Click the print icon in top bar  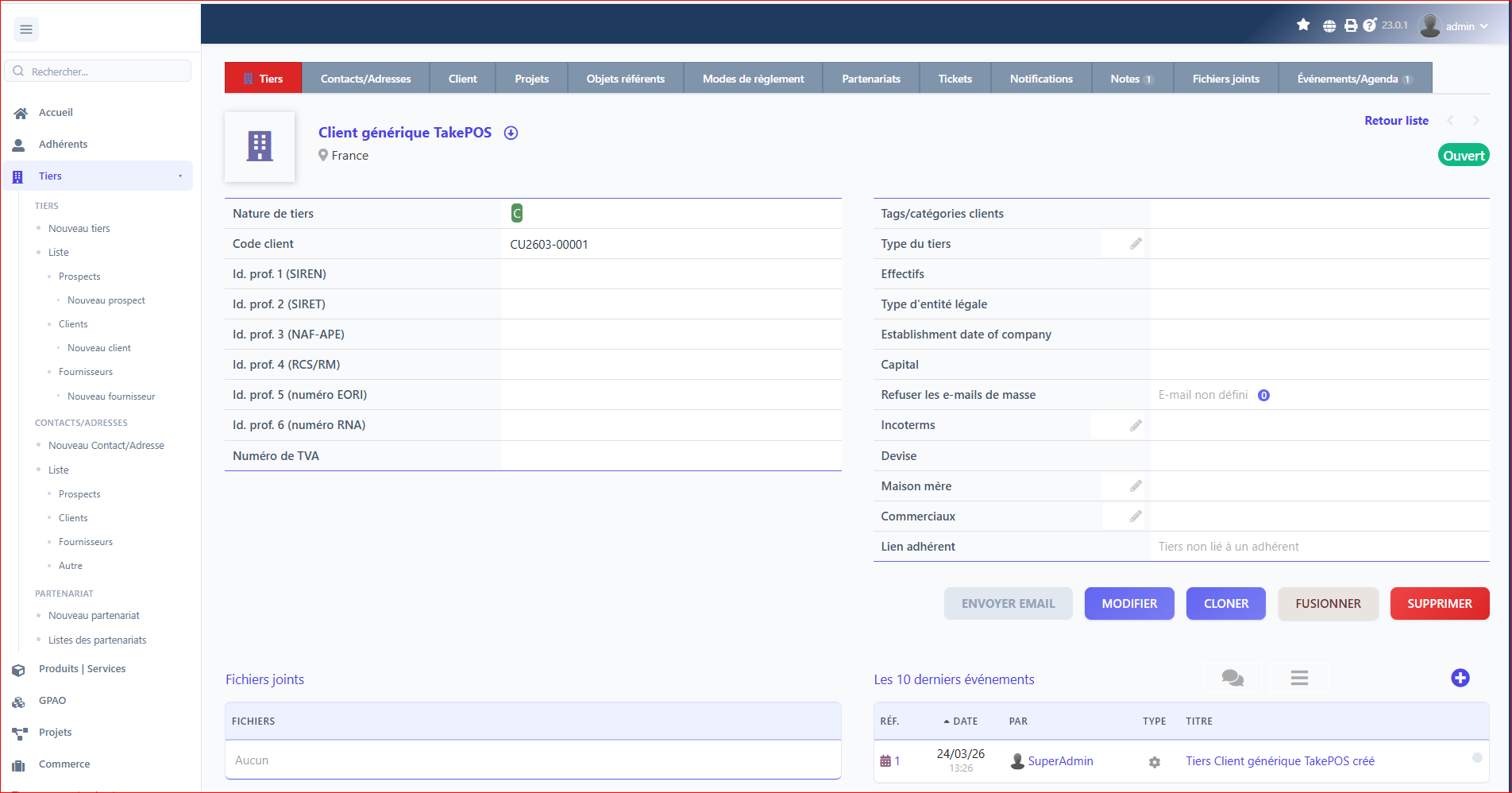click(x=1350, y=26)
